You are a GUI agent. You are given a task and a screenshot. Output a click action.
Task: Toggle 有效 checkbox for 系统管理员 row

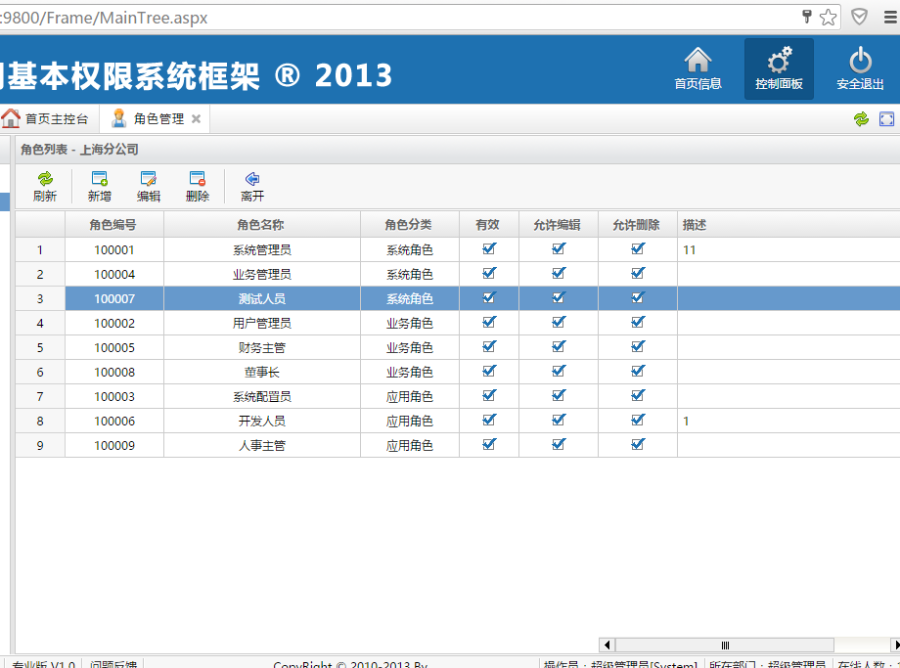[x=489, y=249]
